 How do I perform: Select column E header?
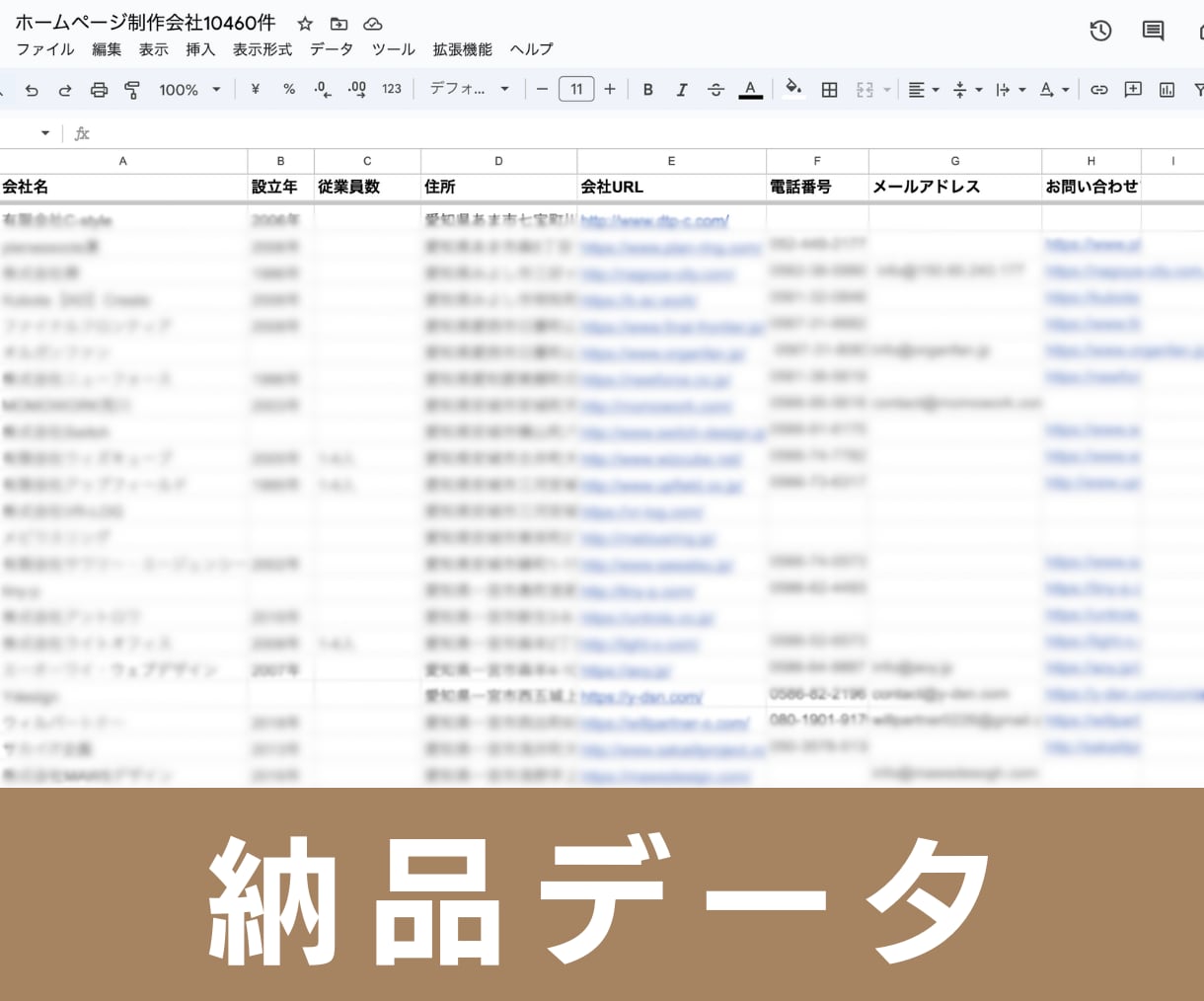click(672, 161)
